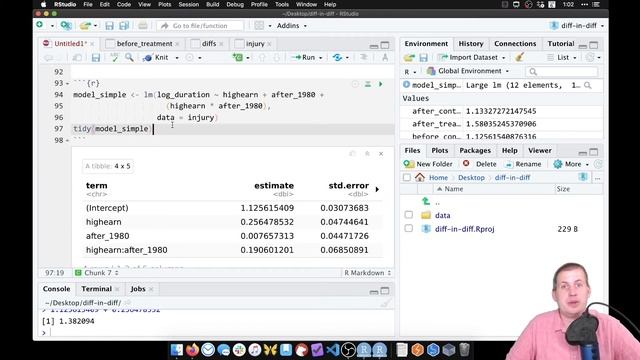Click the New Folder button
This screenshot has height=360, width=640.
[x=428, y=164]
